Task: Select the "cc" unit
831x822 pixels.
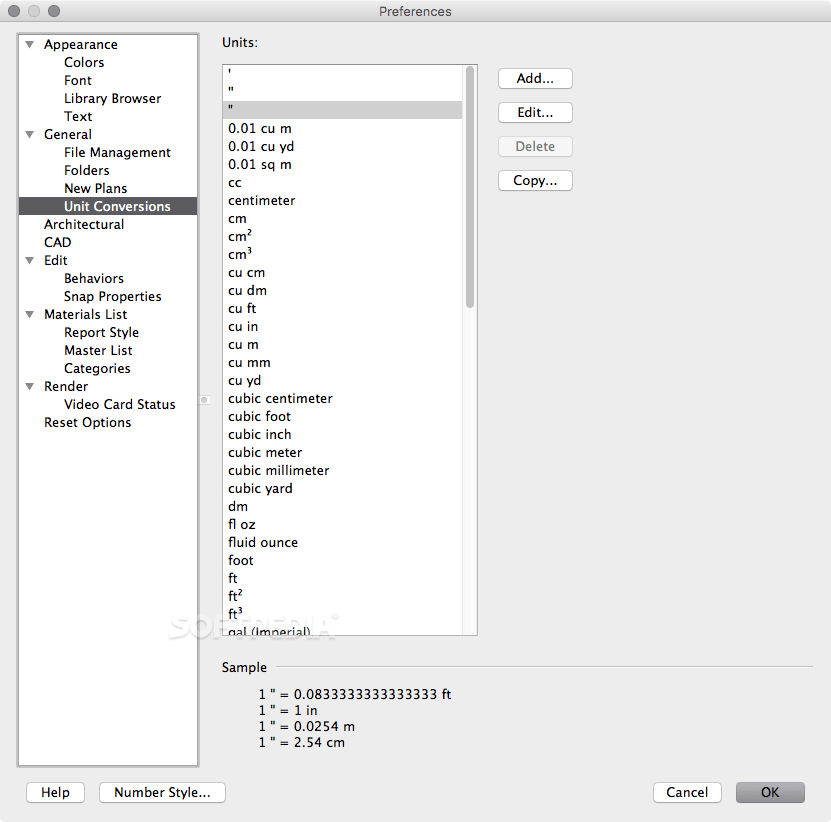Action: (x=342, y=182)
